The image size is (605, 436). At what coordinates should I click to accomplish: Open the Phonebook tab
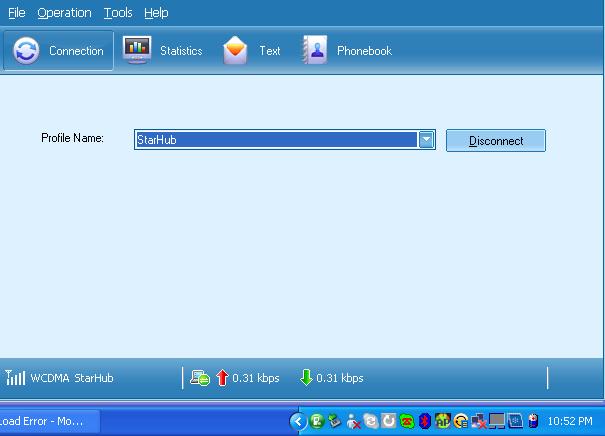point(347,51)
